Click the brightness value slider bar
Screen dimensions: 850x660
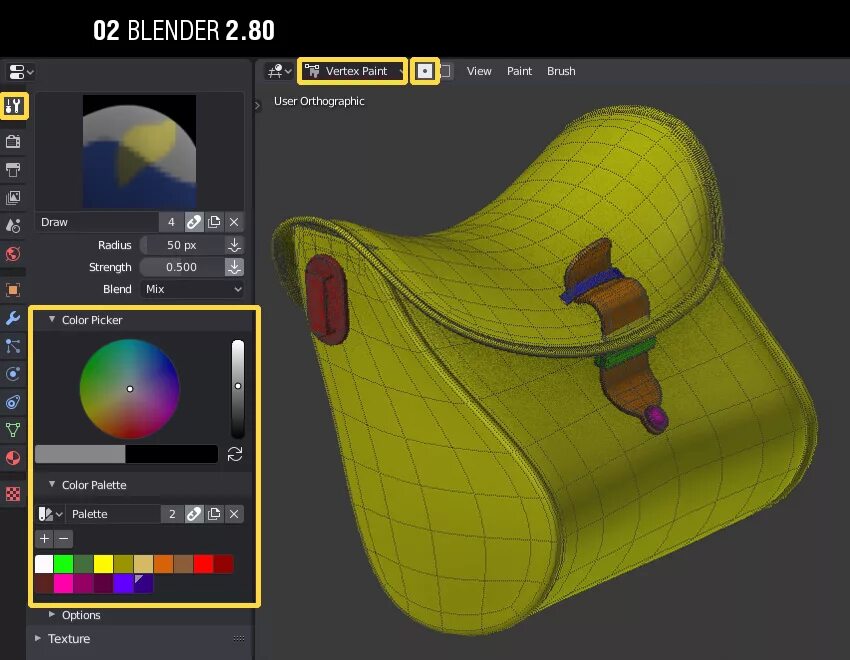[x=238, y=389]
